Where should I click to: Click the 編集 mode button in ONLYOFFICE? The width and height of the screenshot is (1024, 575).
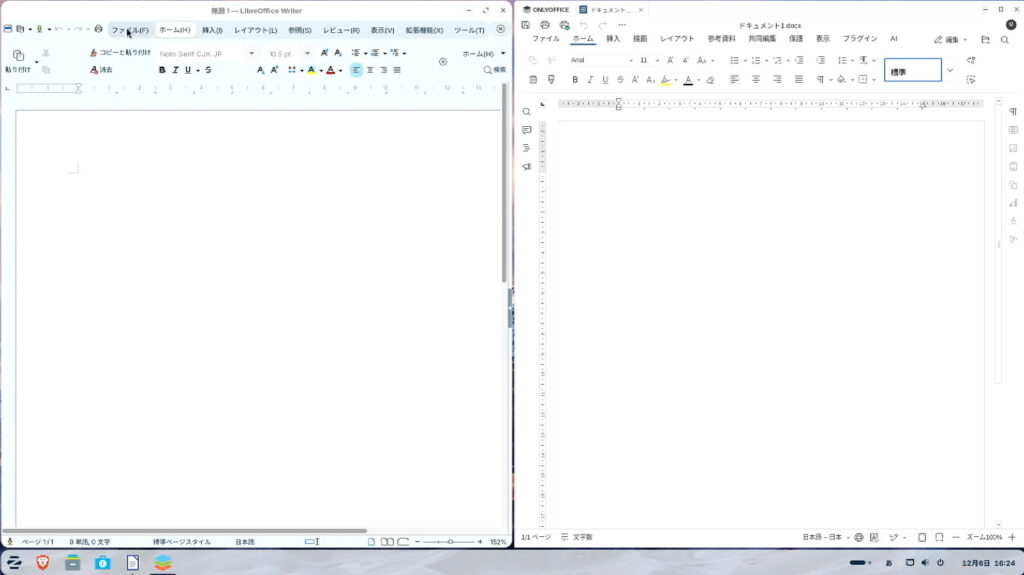951,40
